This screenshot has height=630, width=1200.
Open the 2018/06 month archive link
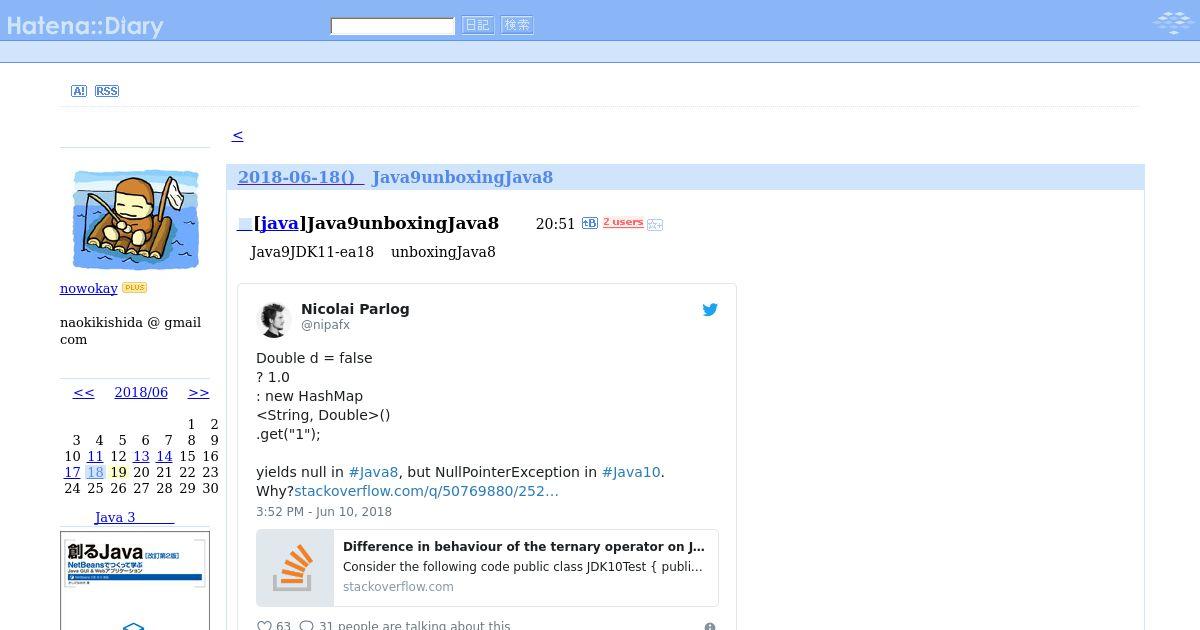(141, 392)
